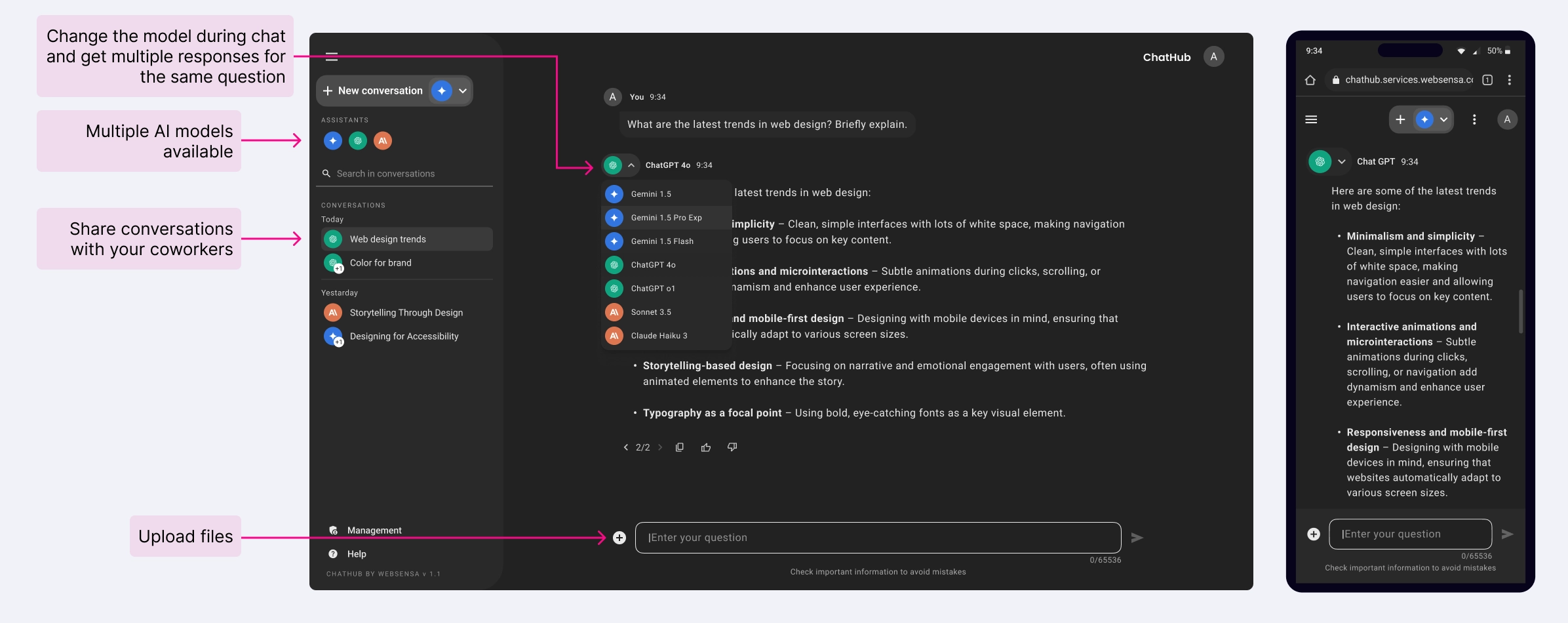Click the mobile Enter your question field

[x=1410, y=534]
